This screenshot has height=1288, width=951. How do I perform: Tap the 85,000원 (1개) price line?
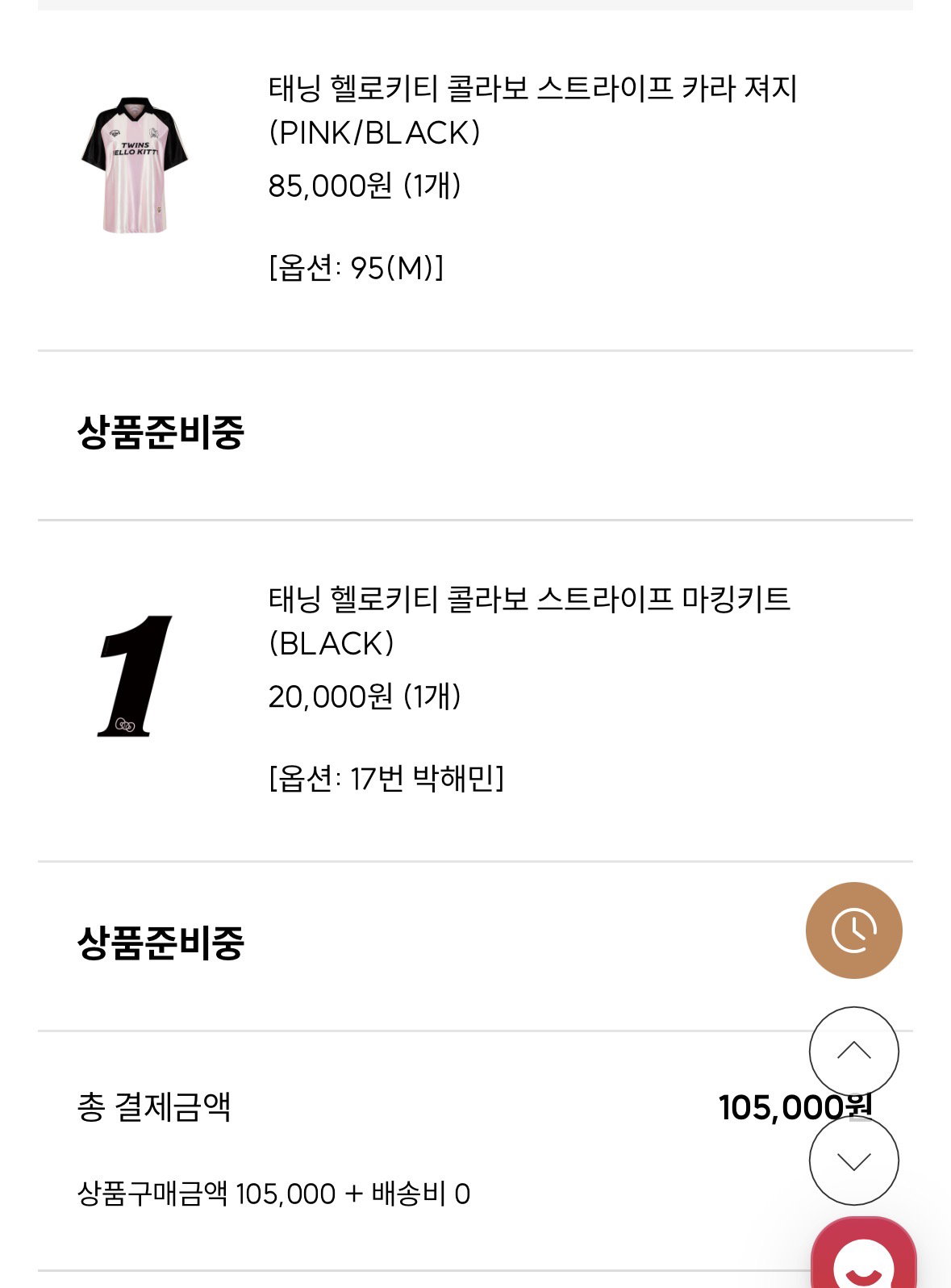[365, 186]
